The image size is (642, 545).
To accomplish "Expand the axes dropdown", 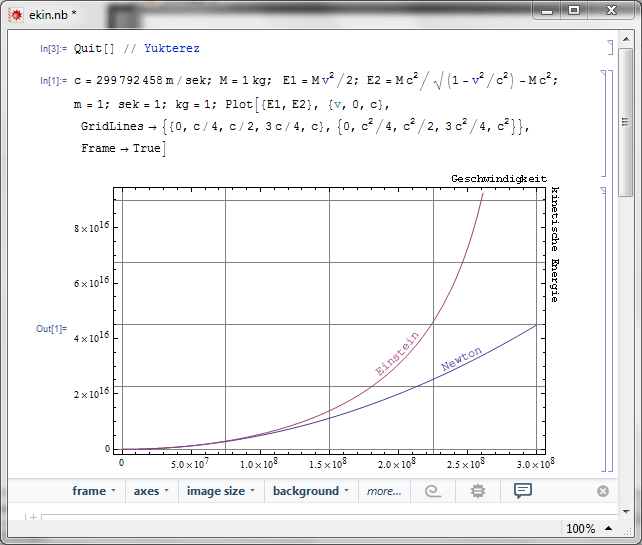I will (x=152, y=491).
